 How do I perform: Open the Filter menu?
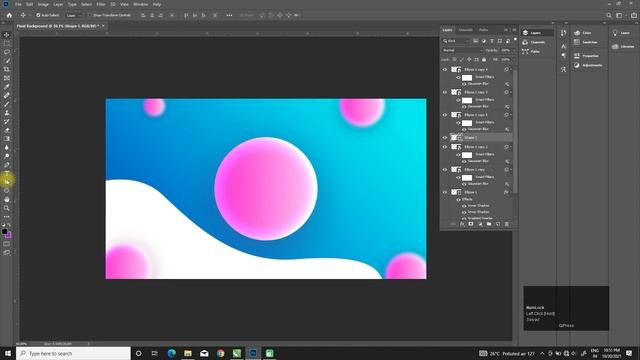101,4
